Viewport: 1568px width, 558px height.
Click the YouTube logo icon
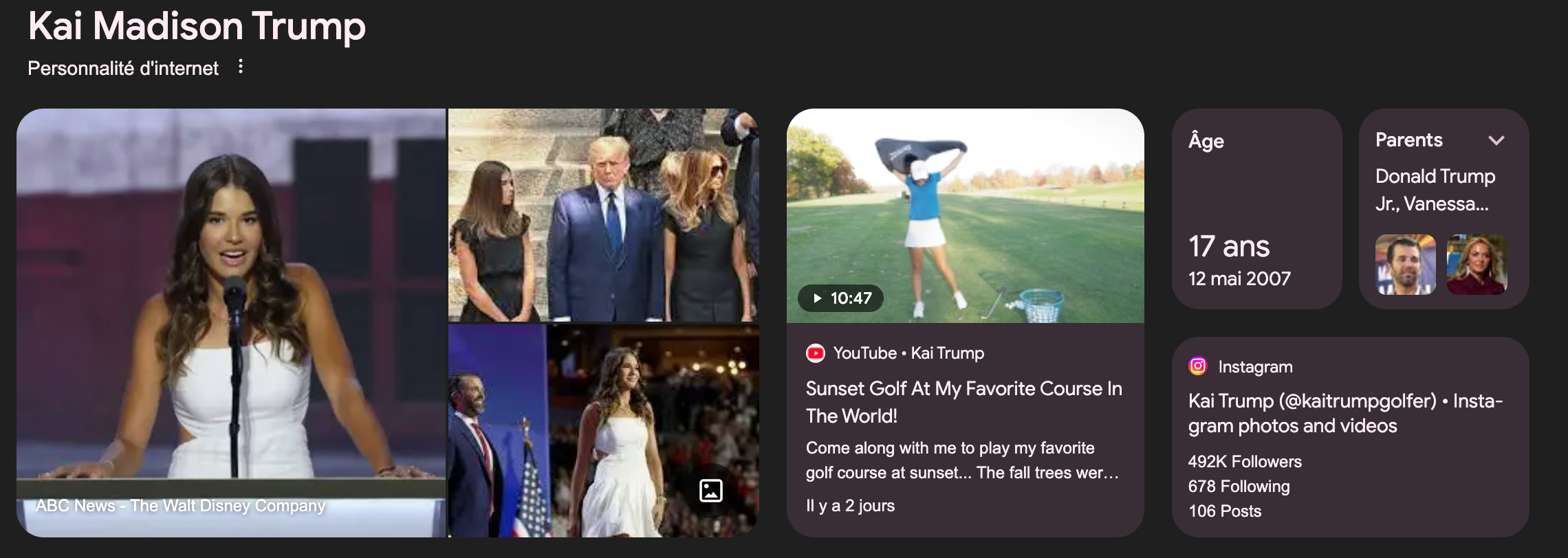[816, 353]
